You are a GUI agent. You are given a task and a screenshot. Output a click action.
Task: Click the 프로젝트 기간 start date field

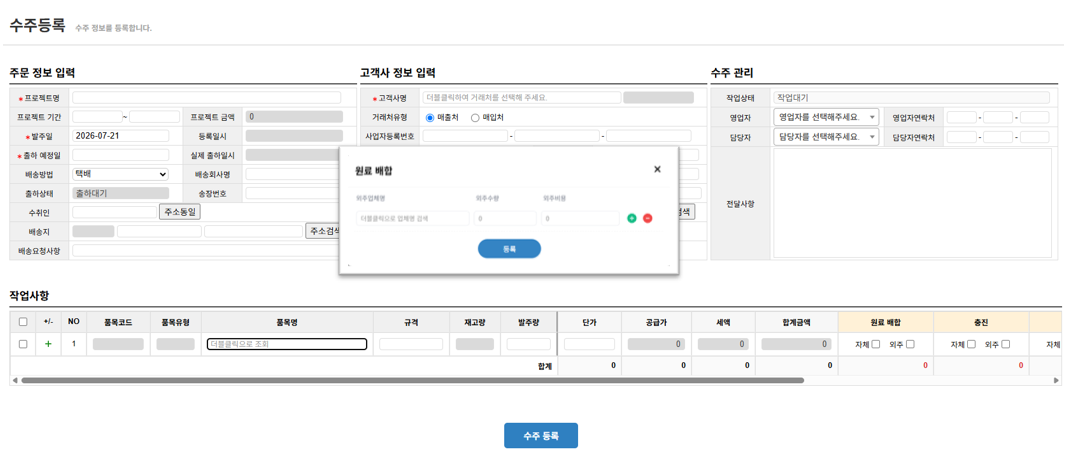[97, 117]
